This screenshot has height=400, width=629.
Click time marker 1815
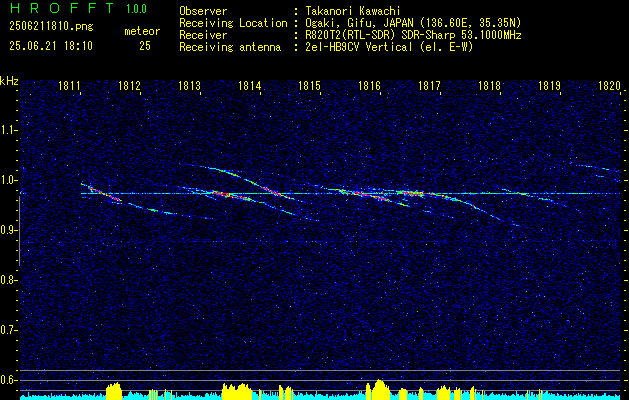coord(310,86)
